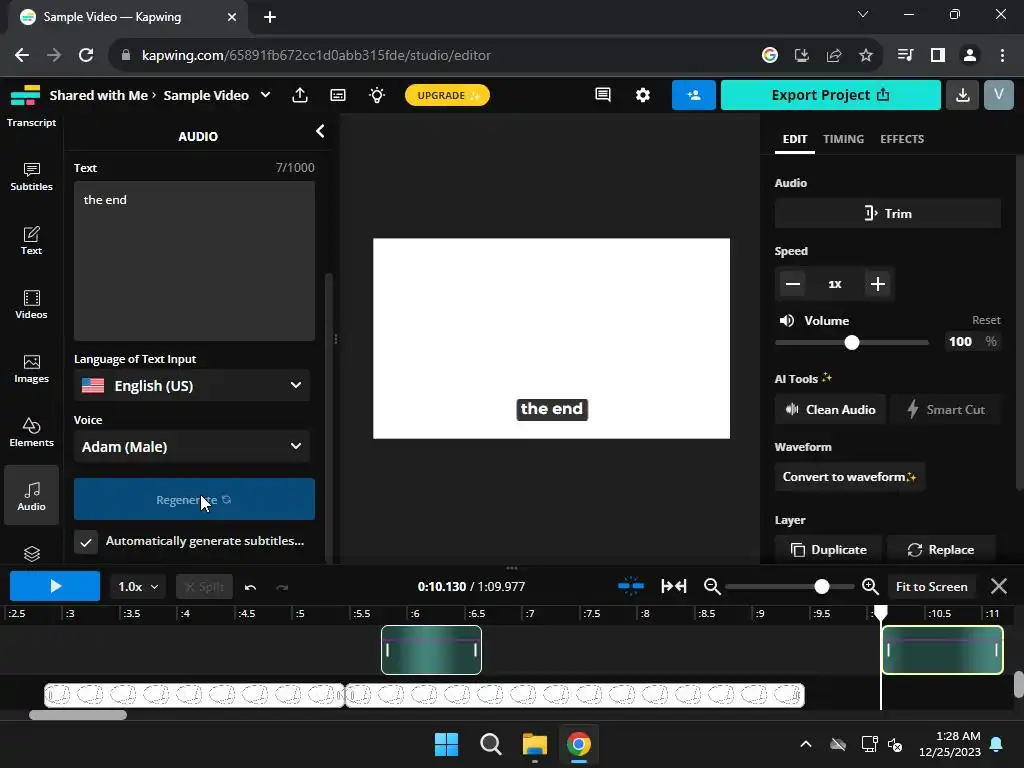Zoom out the timeline
This screenshot has width=1024, height=768.
(712, 586)
